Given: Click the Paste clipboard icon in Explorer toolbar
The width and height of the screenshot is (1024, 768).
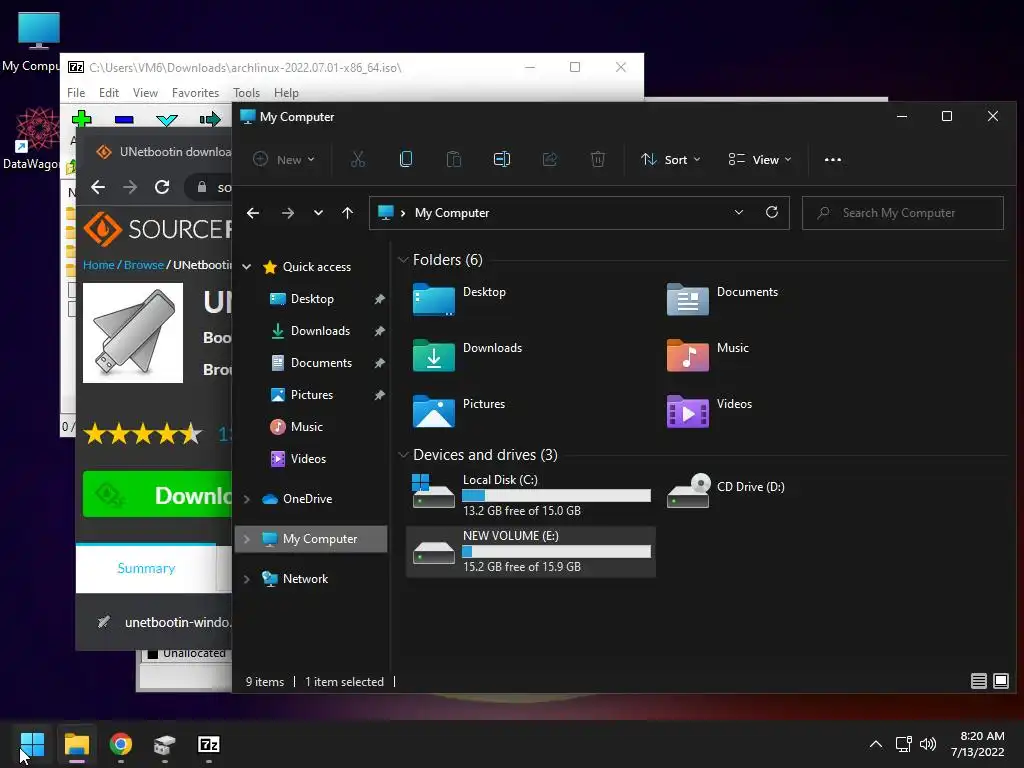Looking at the screenshot, I should point(454,159).
